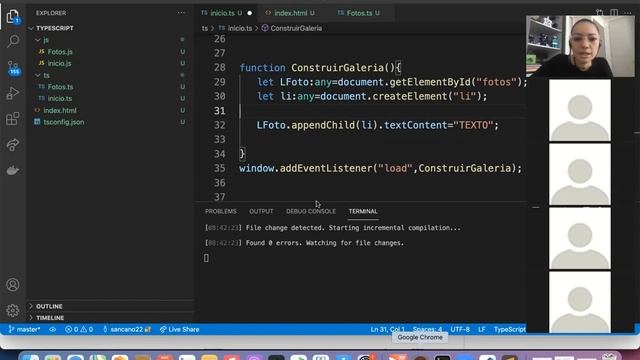Switch to Fotos.ts editor tab
This screenshot has width=640, height=360.
(359, 13)
